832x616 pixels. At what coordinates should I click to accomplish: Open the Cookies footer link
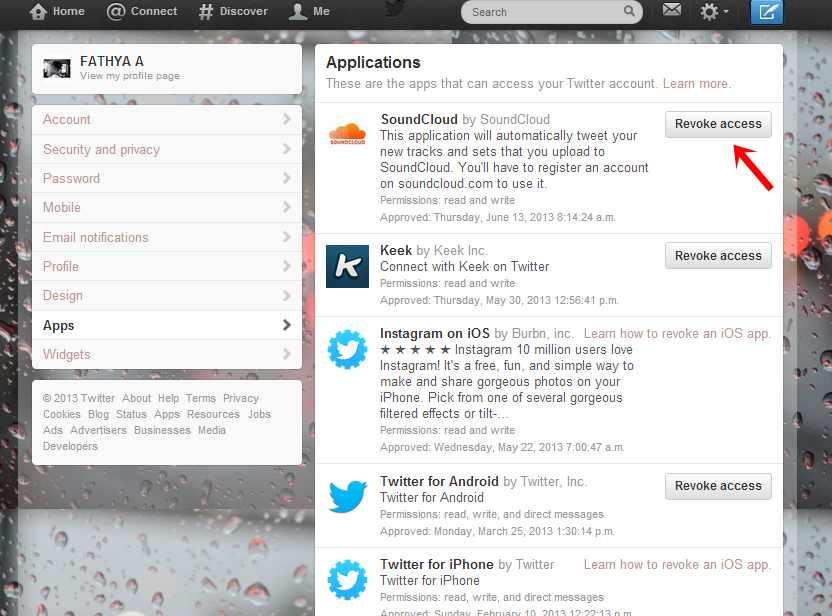62,414
